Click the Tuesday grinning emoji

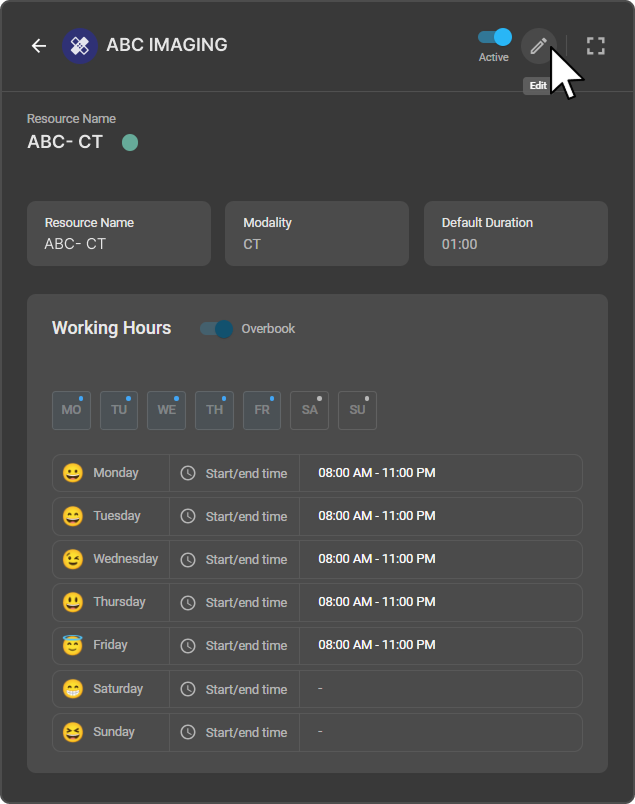click(x=73, y=516)
